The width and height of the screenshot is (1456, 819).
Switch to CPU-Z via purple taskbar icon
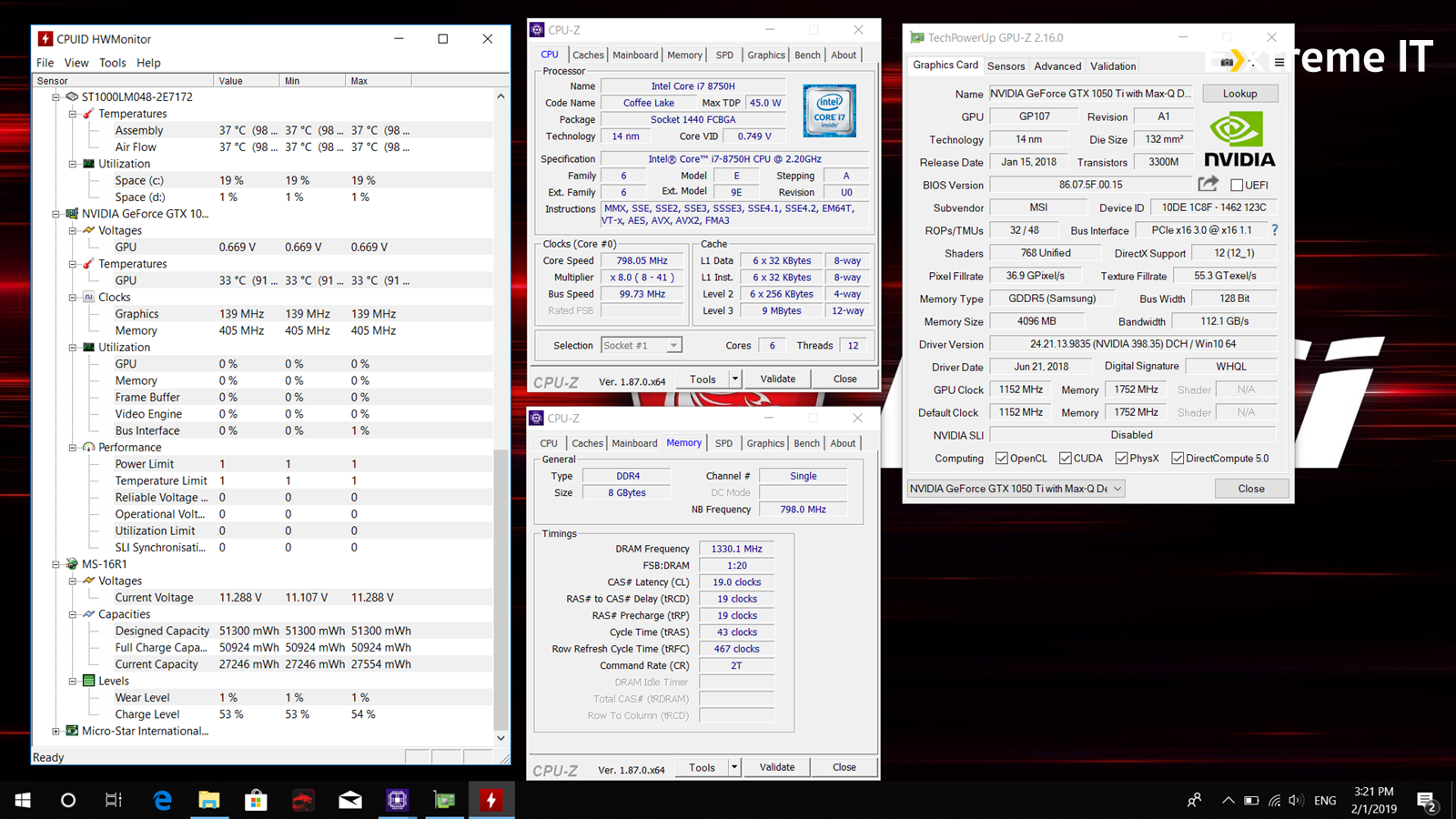point(397,800)
